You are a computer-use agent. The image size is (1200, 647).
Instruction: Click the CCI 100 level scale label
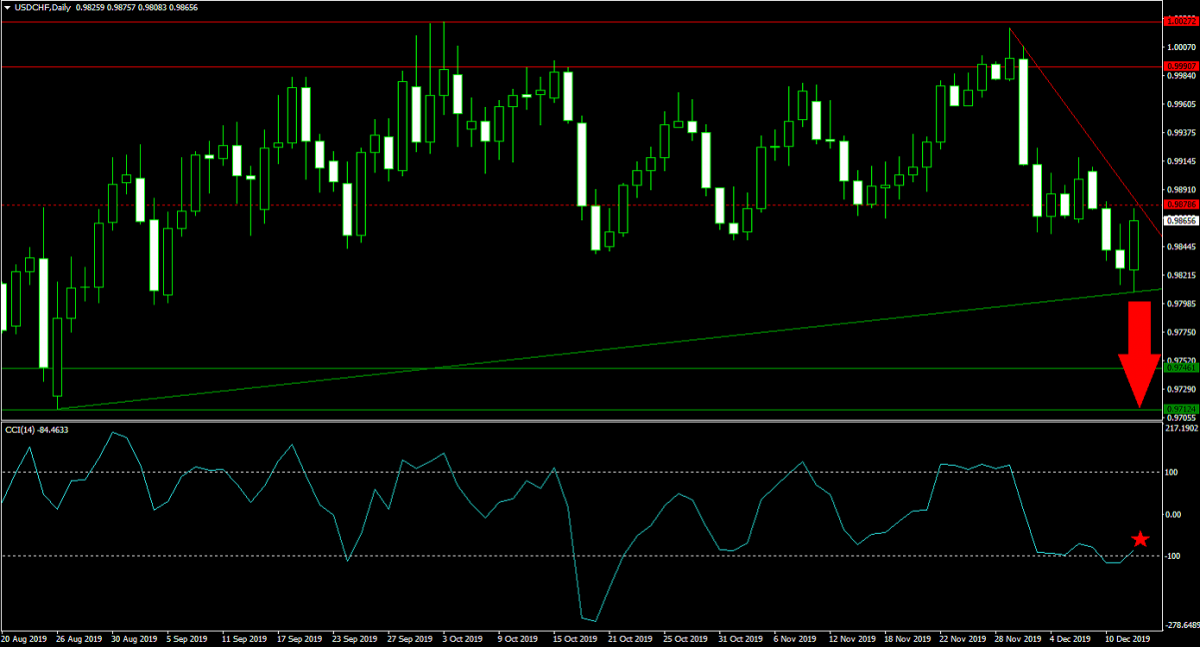pyautogui.click(x=1175, y=472)
